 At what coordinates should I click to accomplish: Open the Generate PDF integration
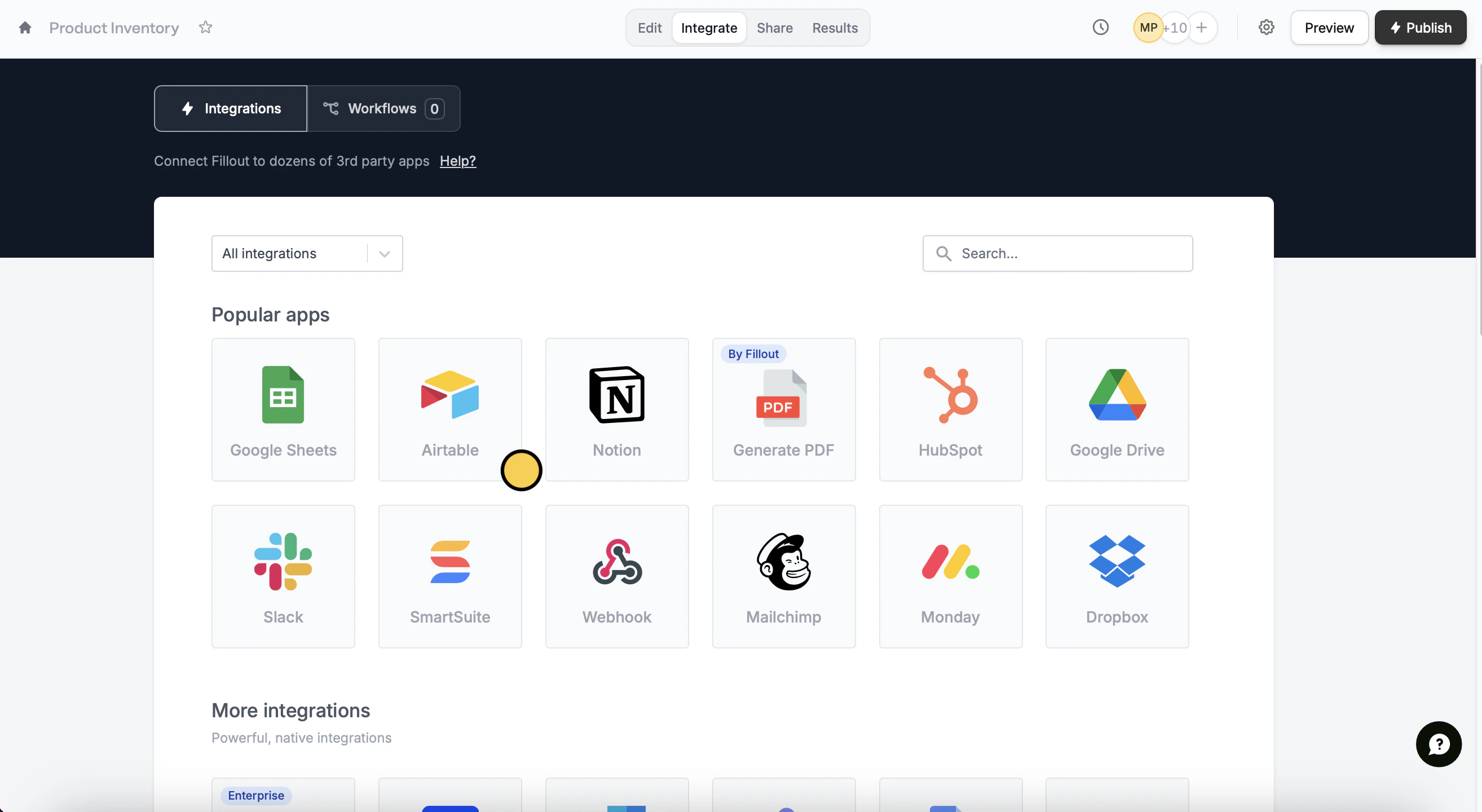(783, 409)
